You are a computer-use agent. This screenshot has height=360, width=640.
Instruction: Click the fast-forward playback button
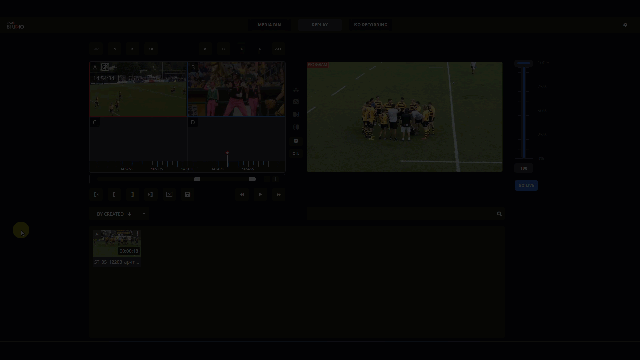point(278,195)
